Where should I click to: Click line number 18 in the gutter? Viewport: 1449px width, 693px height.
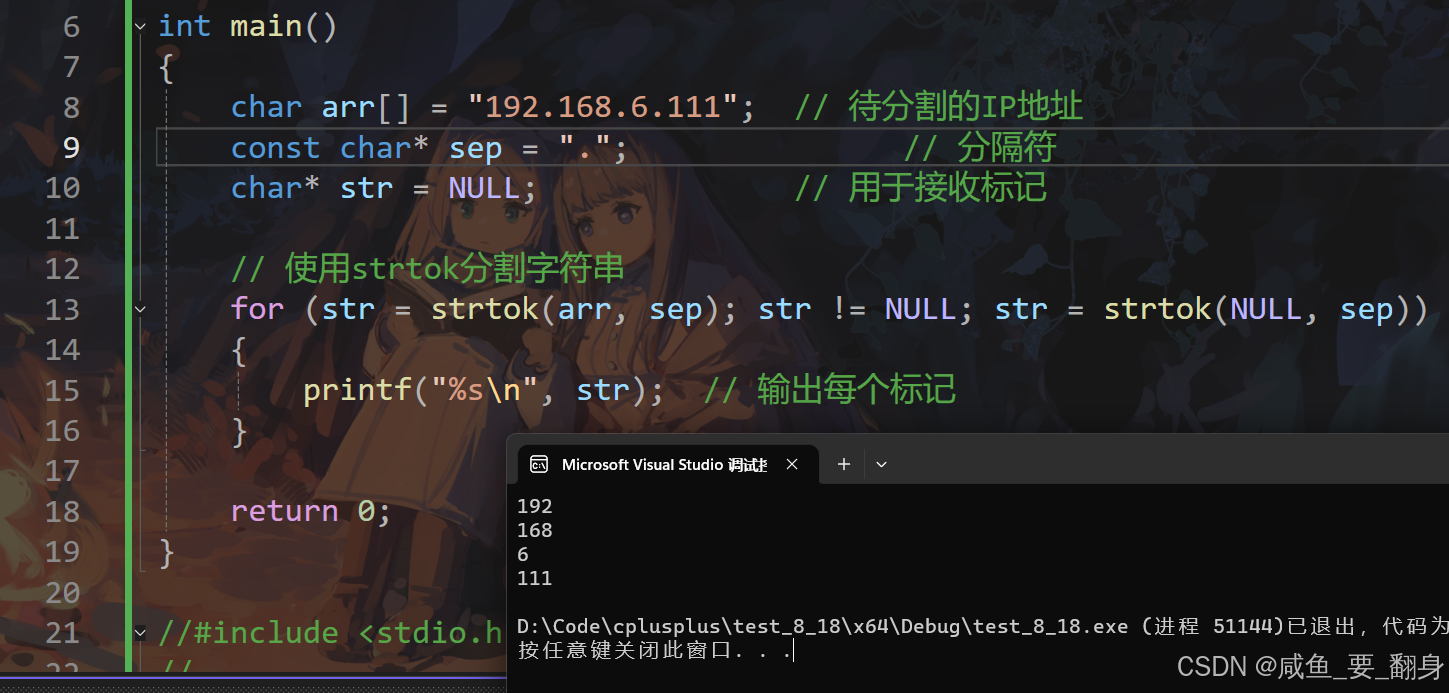62,512
